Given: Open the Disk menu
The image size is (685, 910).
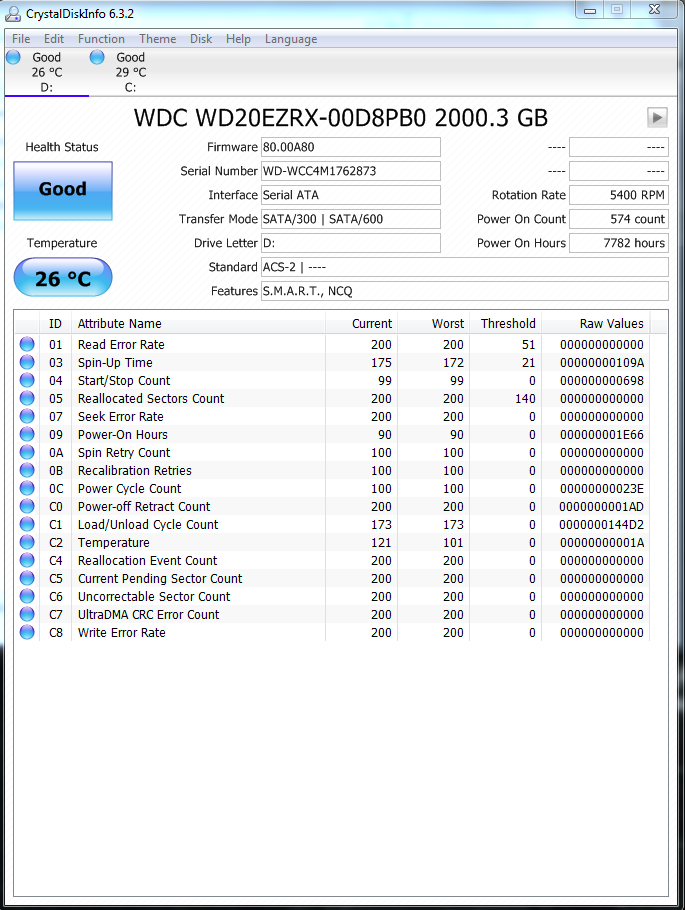Looking at the screenshot, I should [x=201, y=39].
